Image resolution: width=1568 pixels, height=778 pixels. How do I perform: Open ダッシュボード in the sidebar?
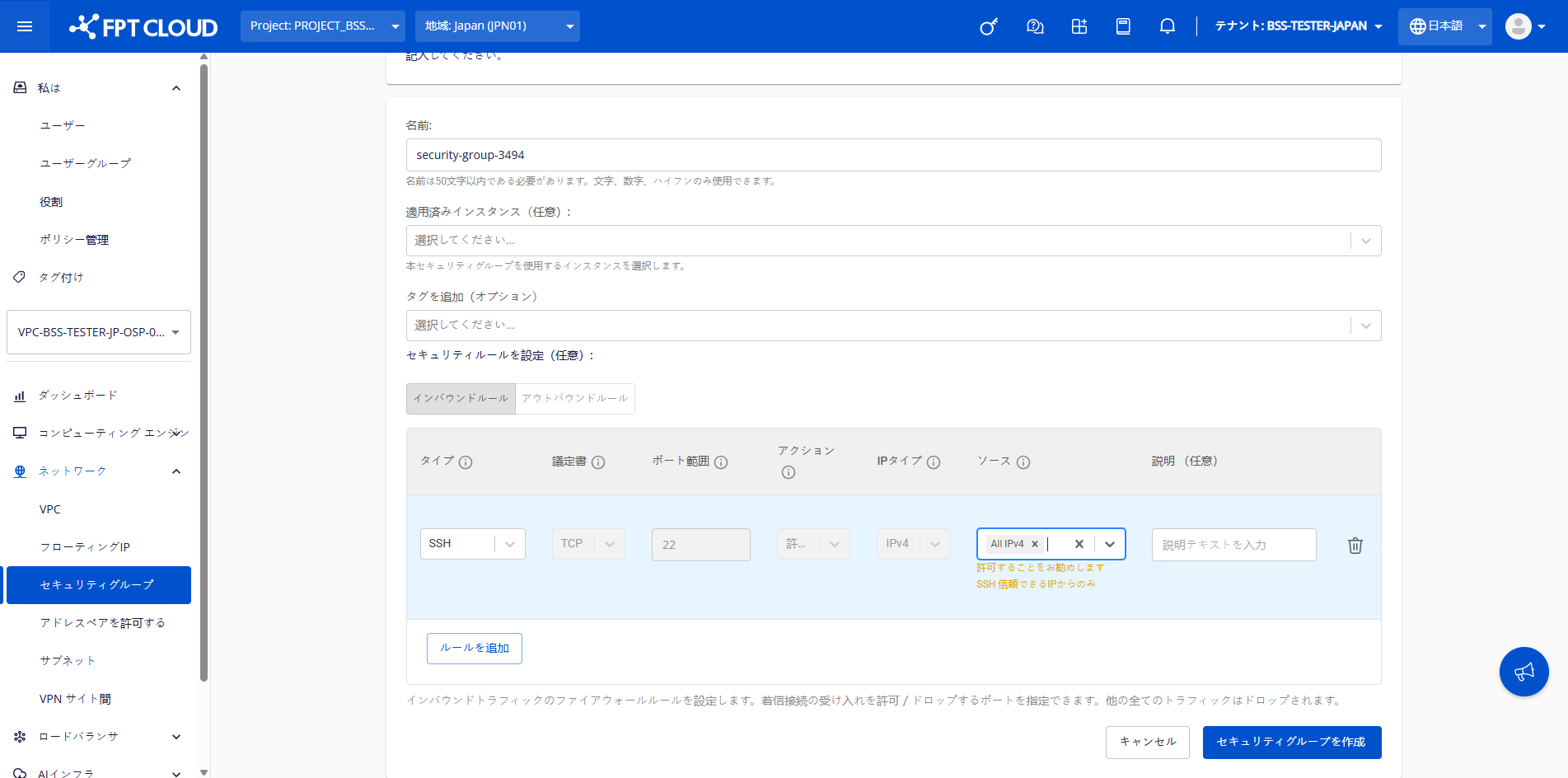(78, 396)
